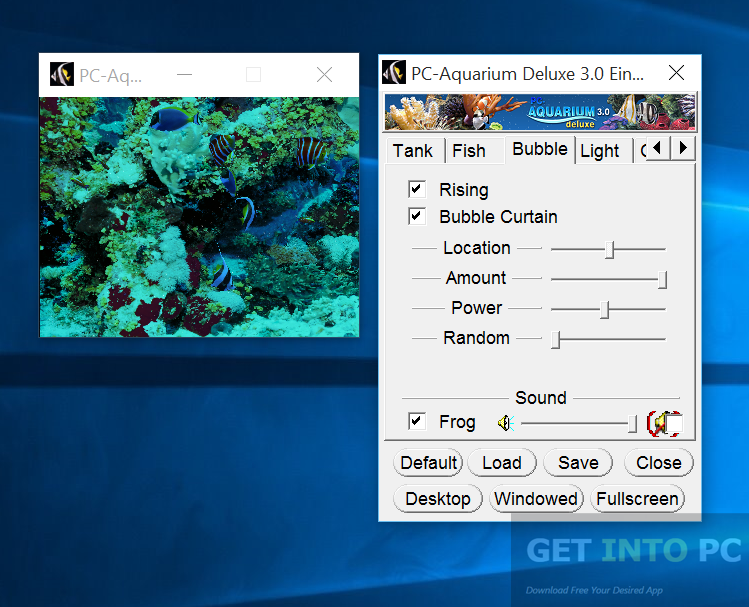The width and height of the screenshot is (749, 607).
Task: Minimize the PC-Aq... aquarium window
Action: coord(184,75)
